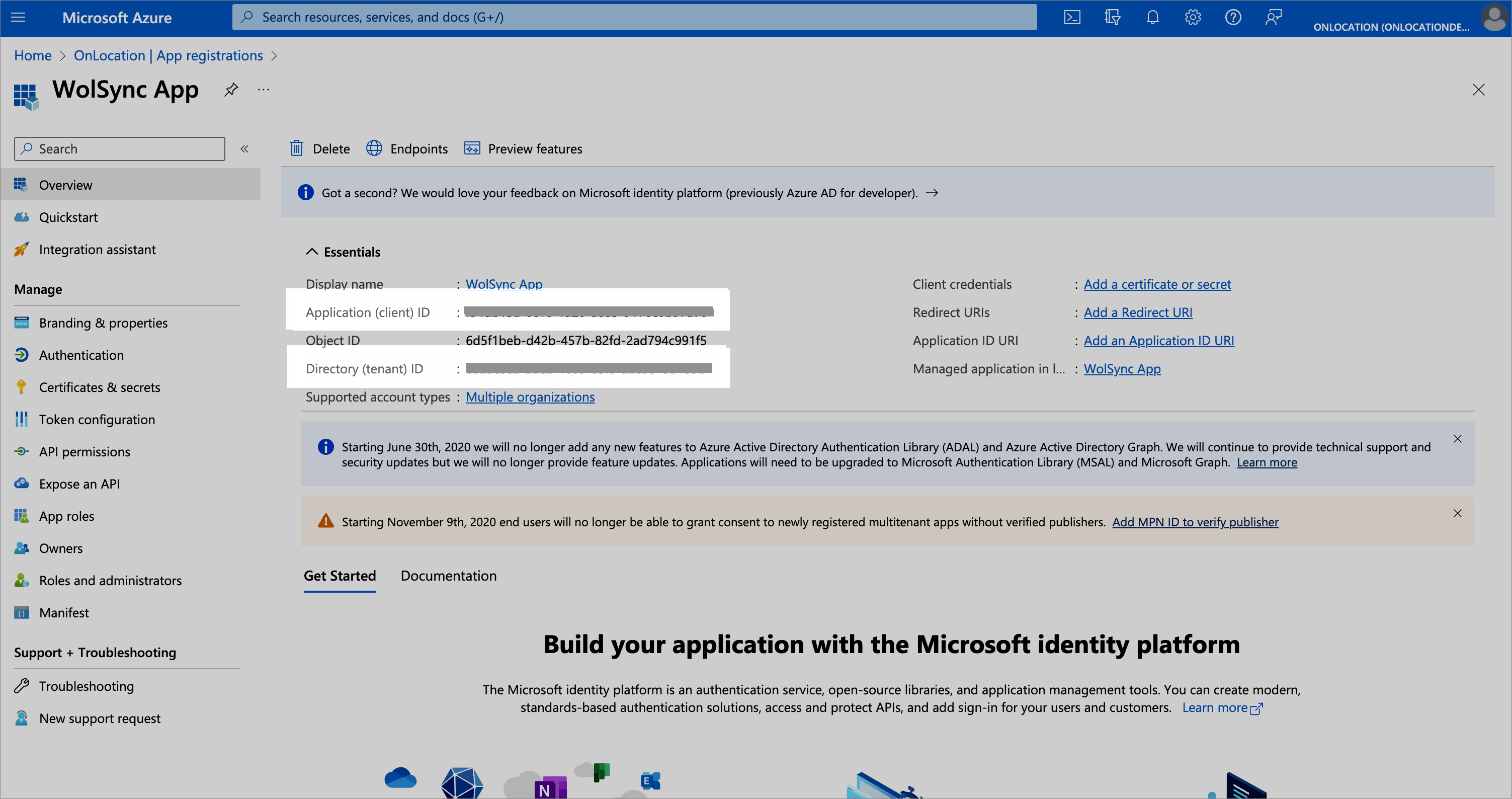
Task: Click Add a certificate or secret link
Action: pos(1156,284)
